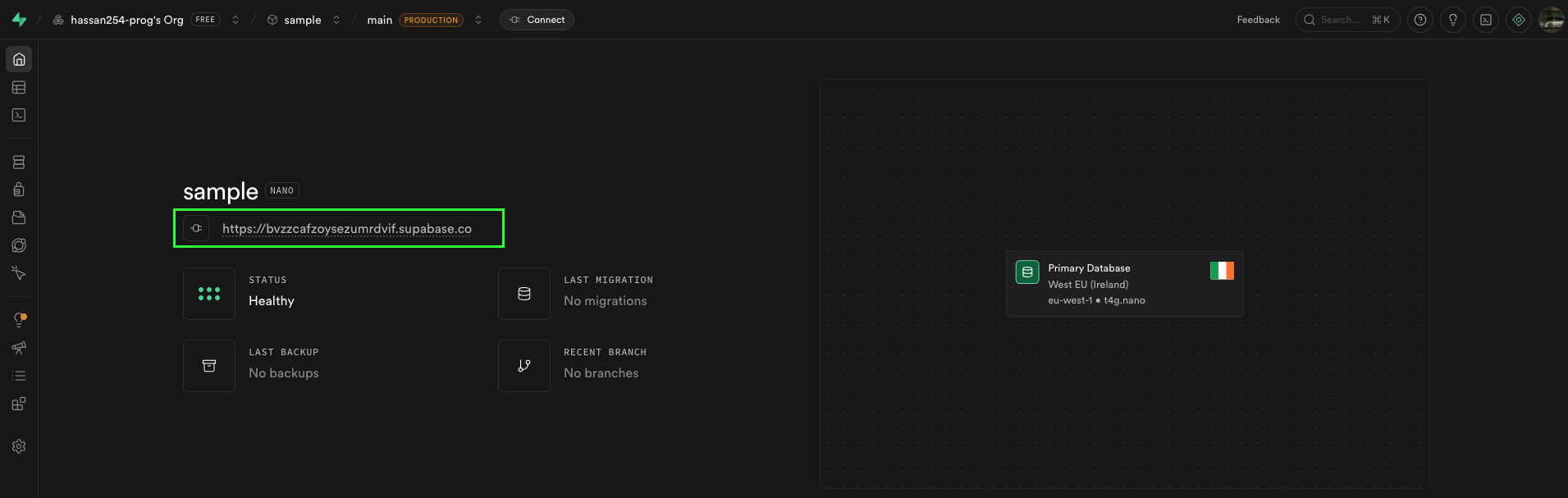Viewport: 1568px width, 498px height.
Task: Open the user avatar menu
Action: tap(1552, 20)
